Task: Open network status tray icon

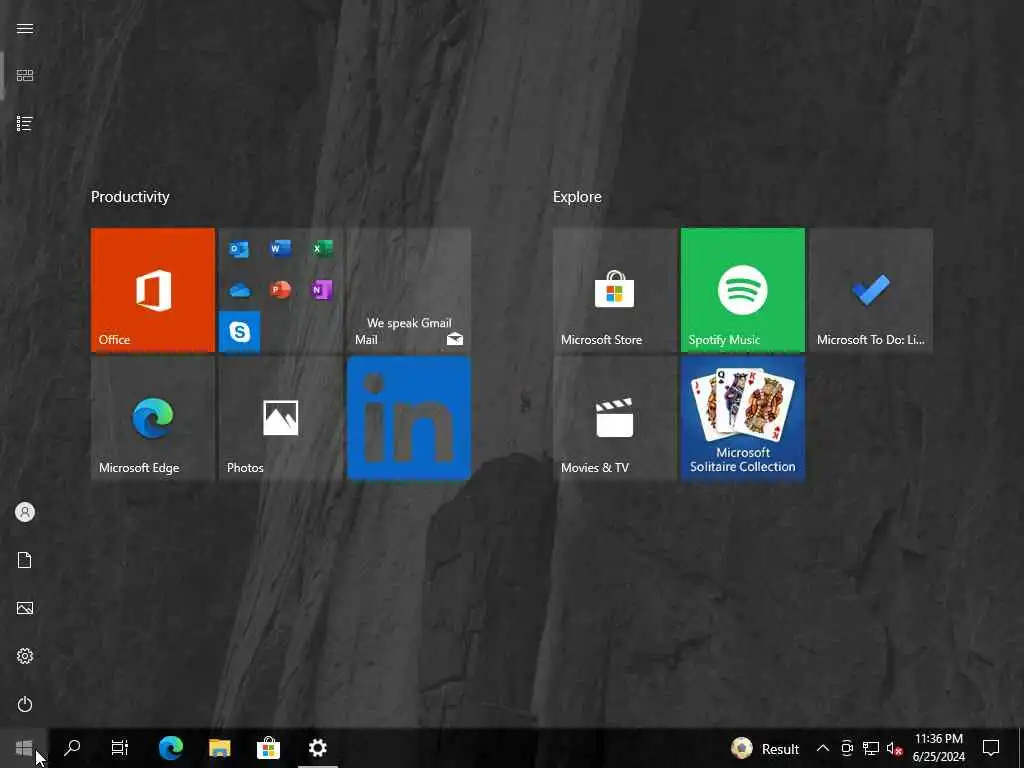Action: click(871, 748)
